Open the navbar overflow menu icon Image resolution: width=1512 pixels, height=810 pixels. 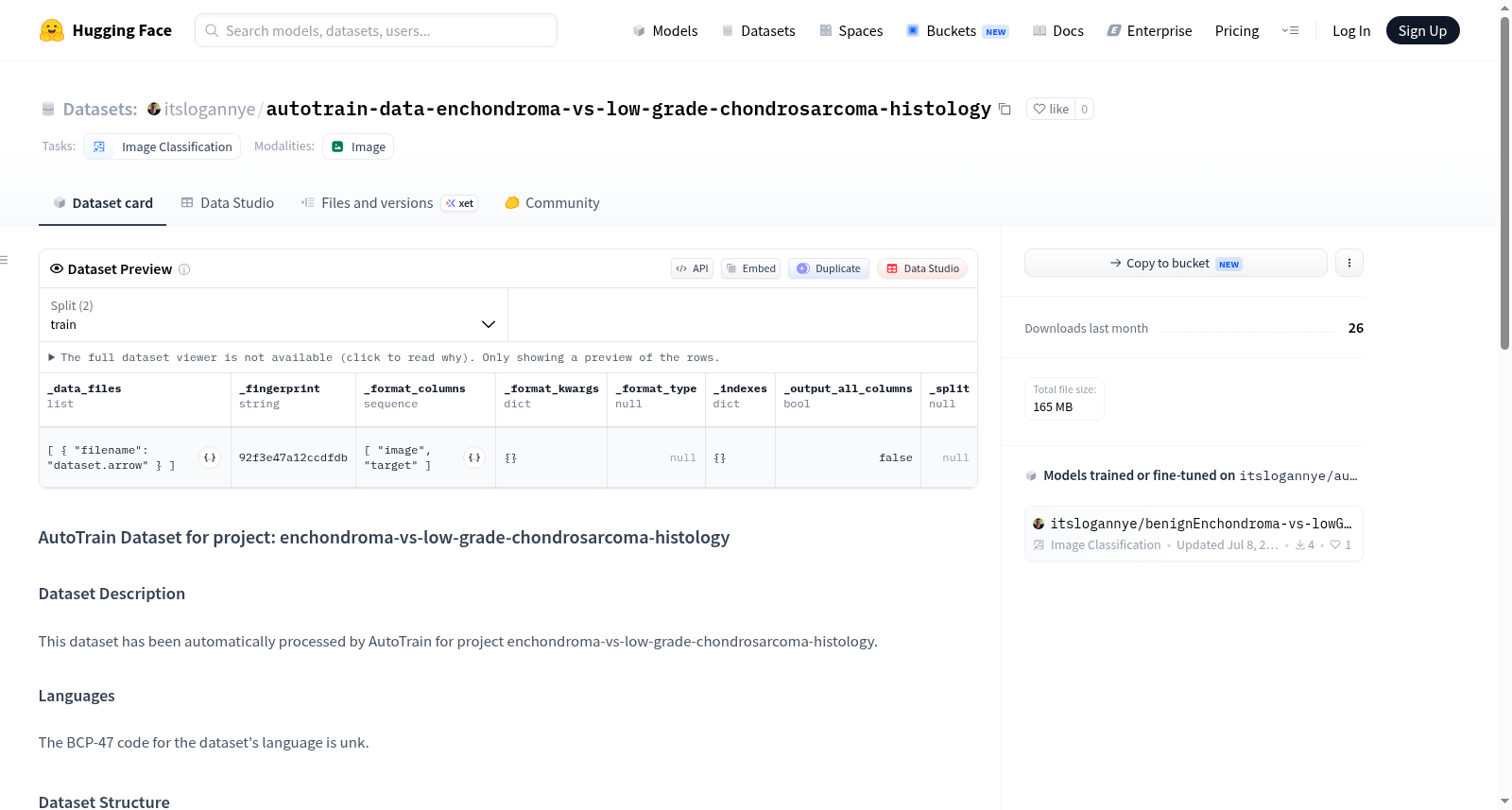[1290, 30]
